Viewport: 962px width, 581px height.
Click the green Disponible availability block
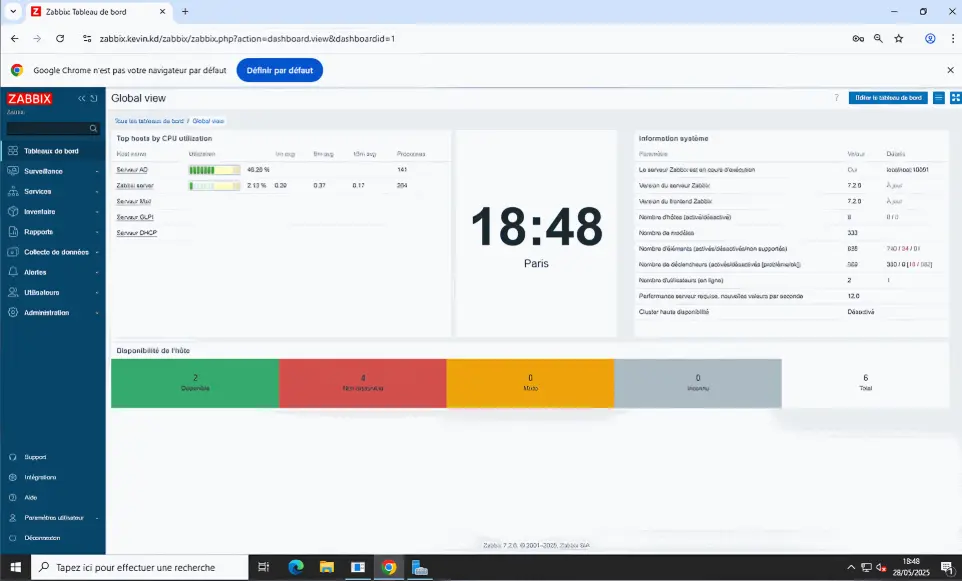[x=195, y=383]
